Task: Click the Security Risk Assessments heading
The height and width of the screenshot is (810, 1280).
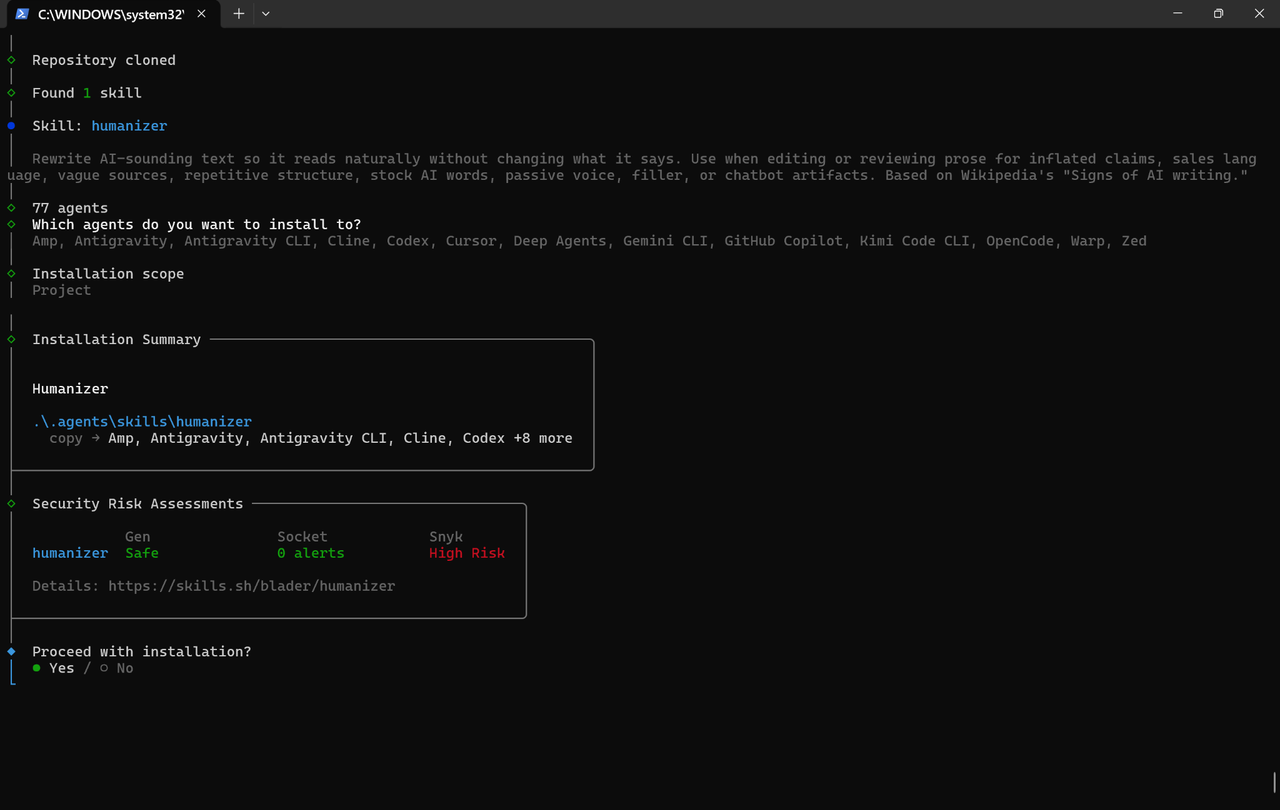Action: (x=138, y=504)
